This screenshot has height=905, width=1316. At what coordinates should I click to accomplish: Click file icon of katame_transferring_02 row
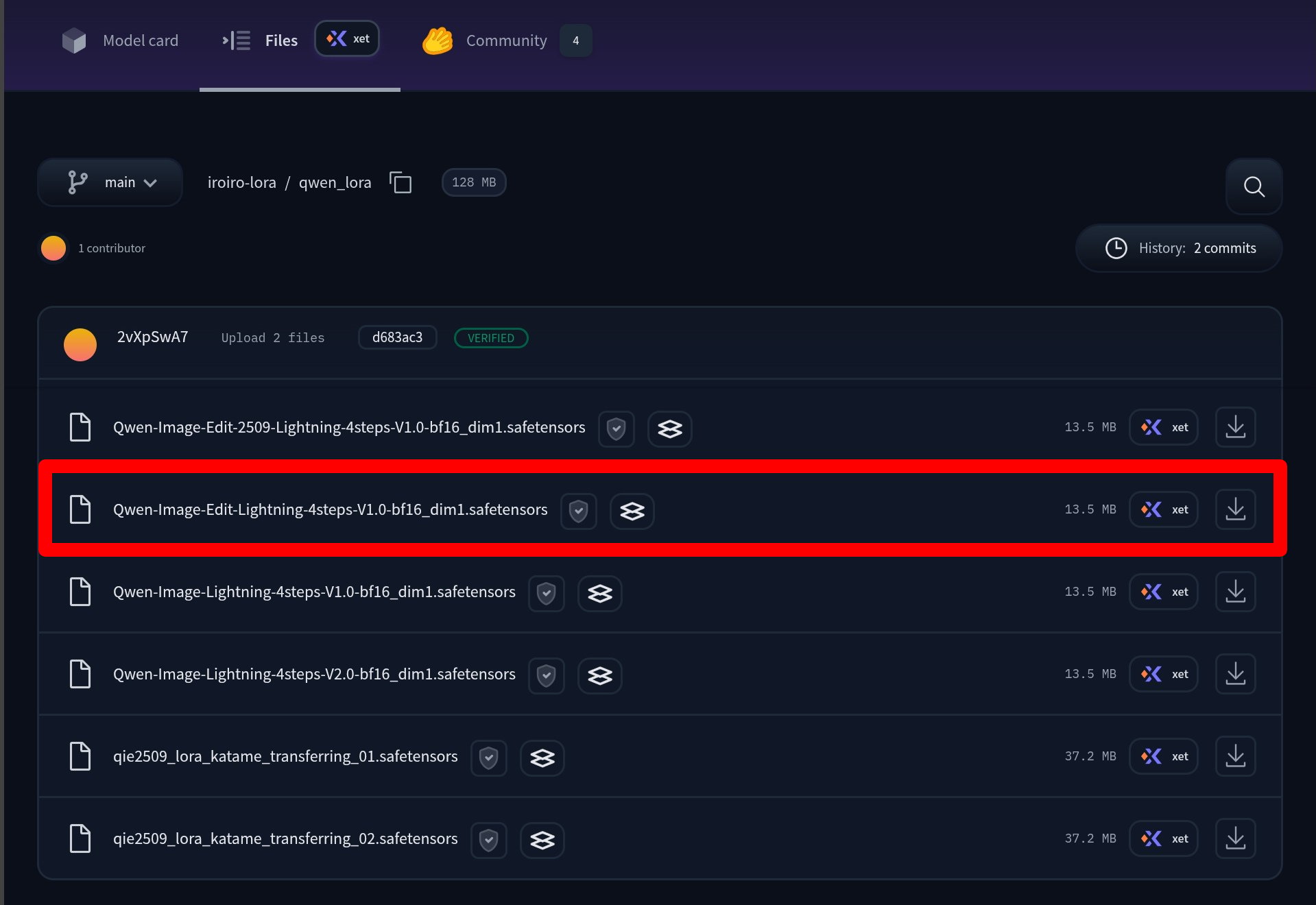tap(80, 838)
